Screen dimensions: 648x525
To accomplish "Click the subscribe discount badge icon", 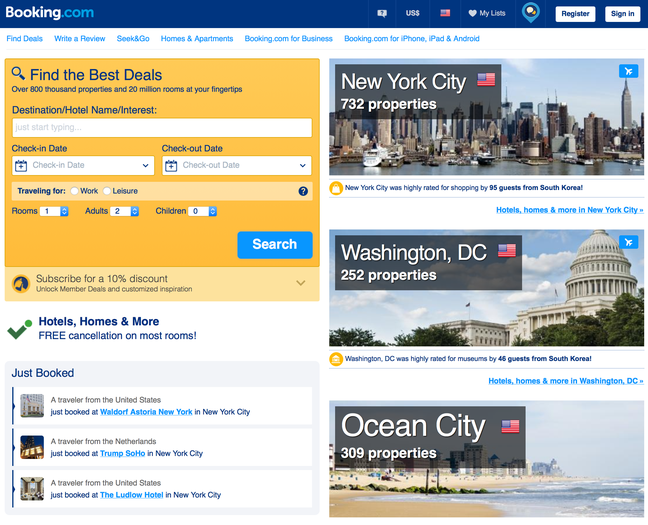I will click(21, 284).
